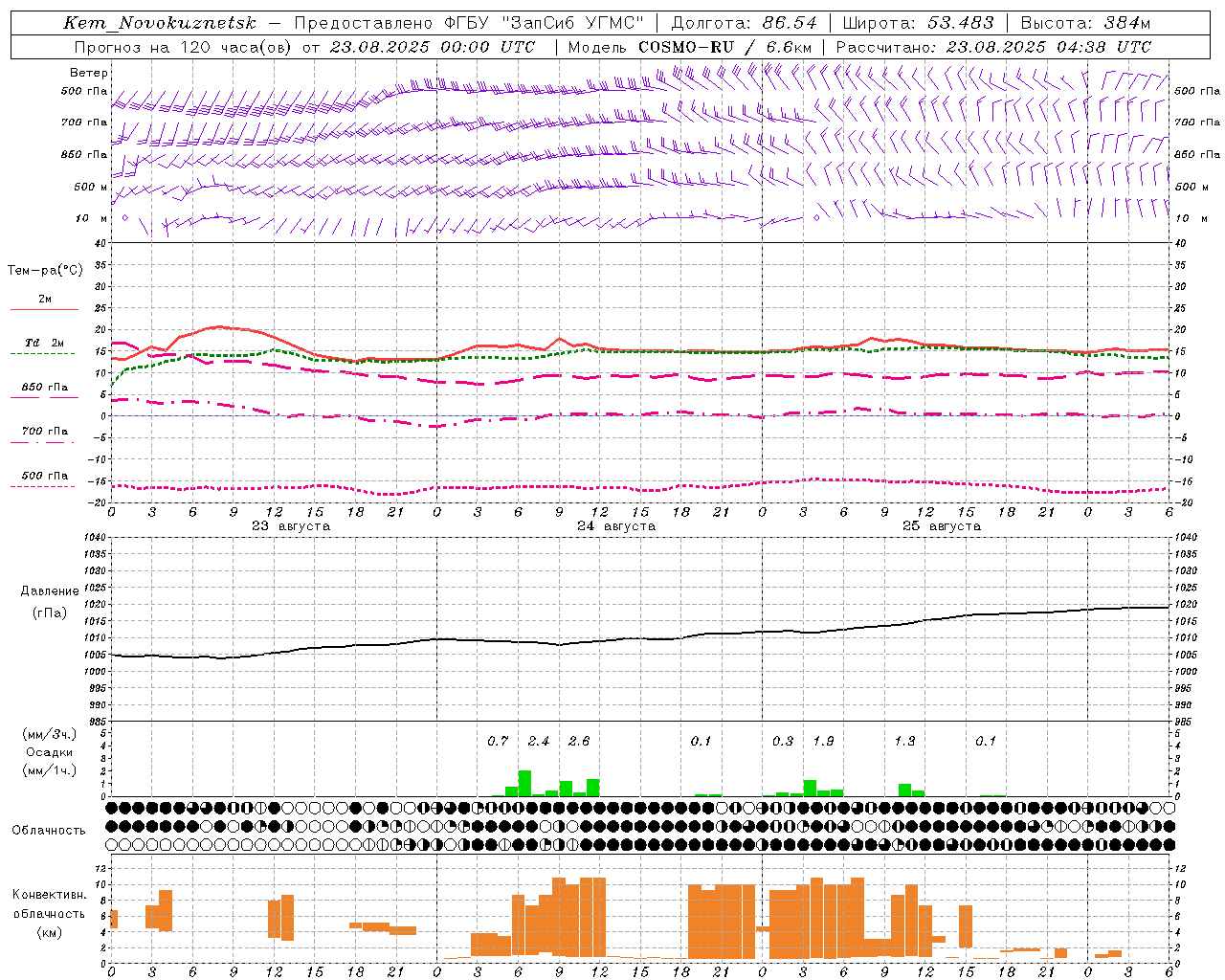Click the 'Рассчитано: 23.08.2025 04:38 UTC' timestamp
The height and width of the screenshot is (980, 1225).
pyautogui.click(x=993, y=47)
